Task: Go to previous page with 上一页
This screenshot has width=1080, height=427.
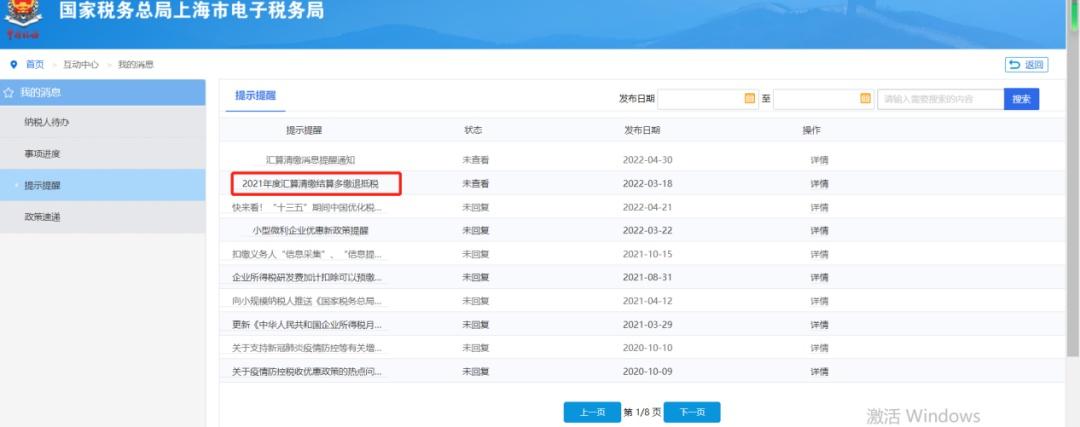Action: pos(592,412)
